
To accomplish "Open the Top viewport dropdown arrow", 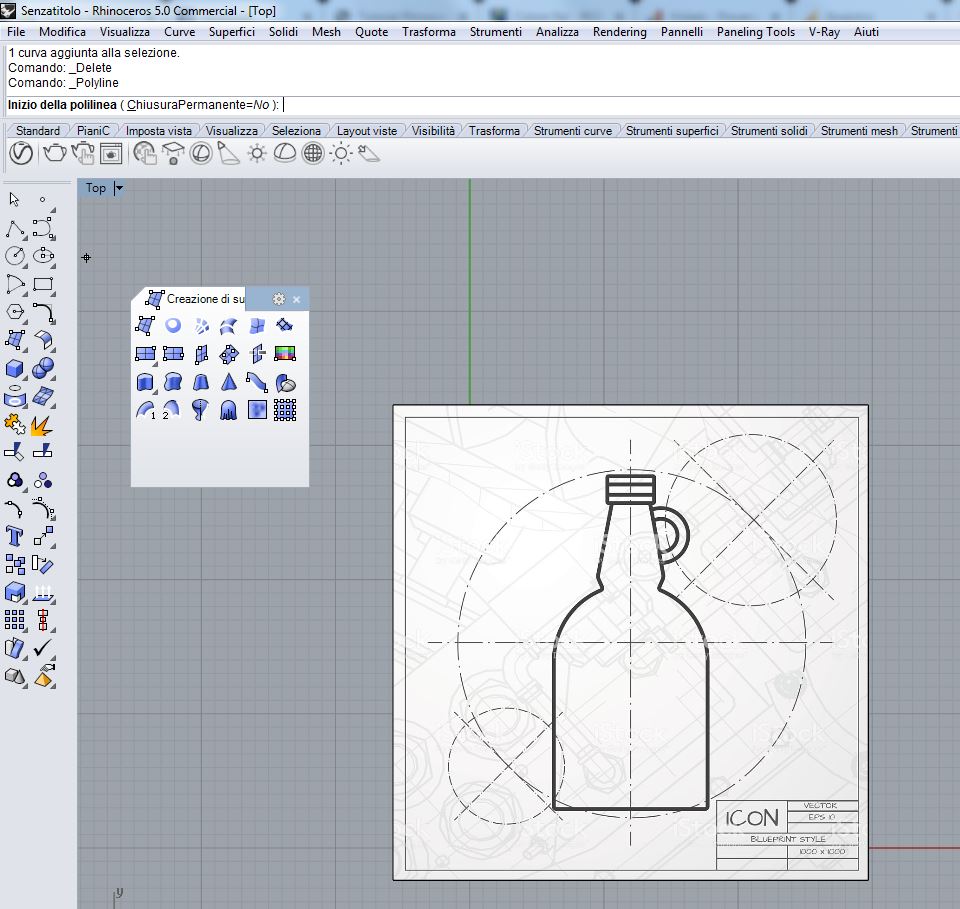I will coord(119,188).
